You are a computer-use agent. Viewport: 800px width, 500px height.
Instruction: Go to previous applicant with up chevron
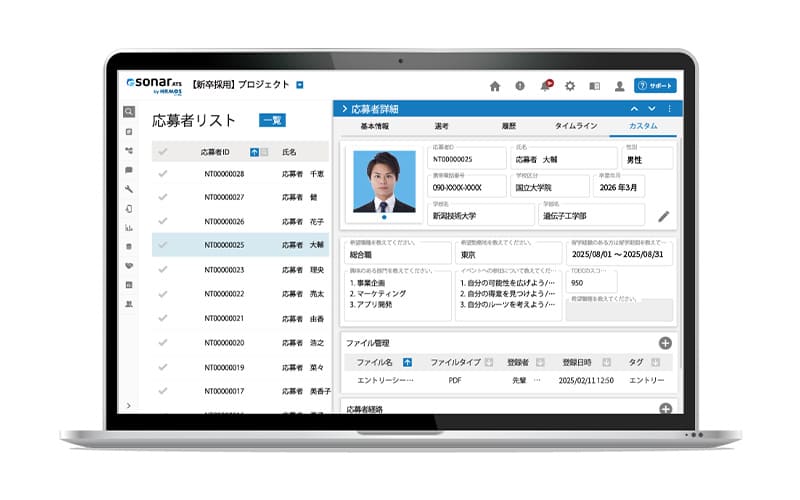(x=634, y=109)
